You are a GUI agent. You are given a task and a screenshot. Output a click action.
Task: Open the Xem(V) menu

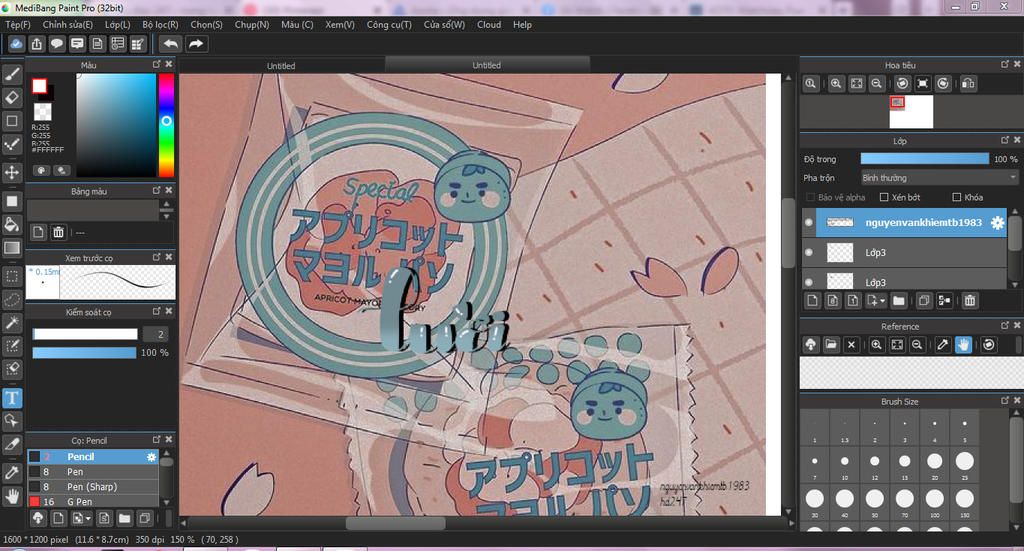(340, 25)
